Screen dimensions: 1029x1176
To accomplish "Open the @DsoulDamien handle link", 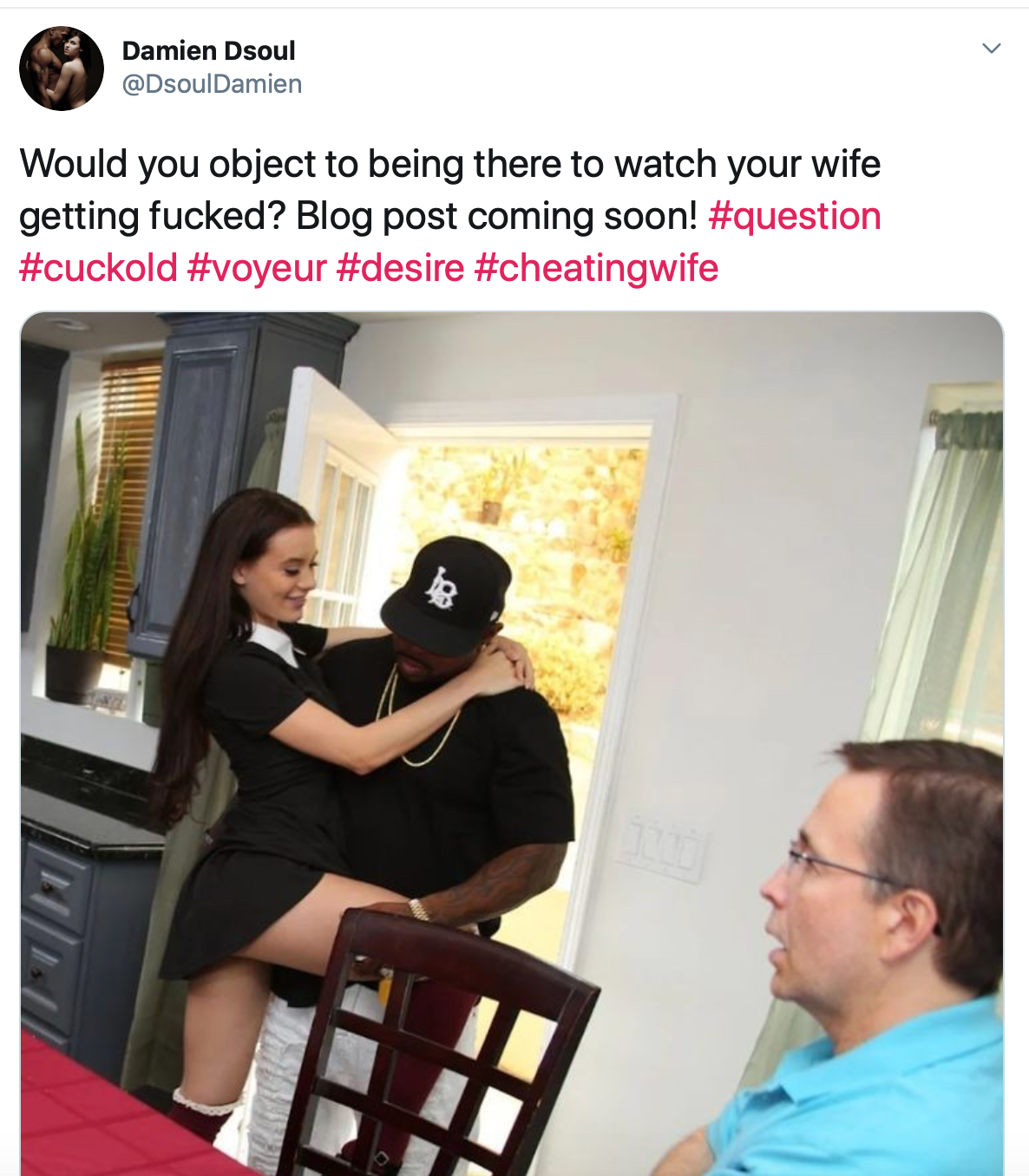I will 212,84.
